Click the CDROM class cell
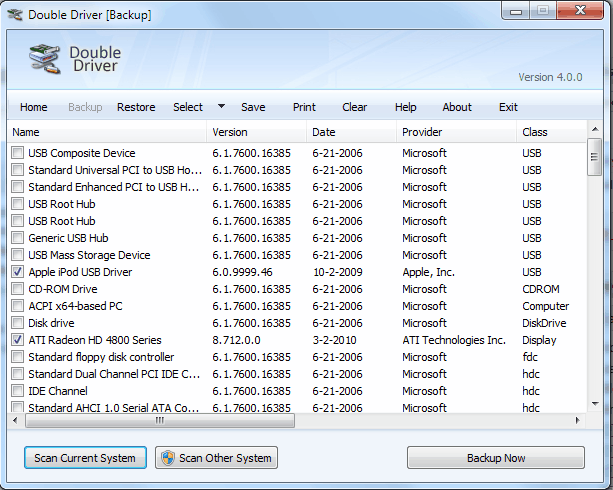The width and height of the screenshot is (613, 490). (541, 289)
